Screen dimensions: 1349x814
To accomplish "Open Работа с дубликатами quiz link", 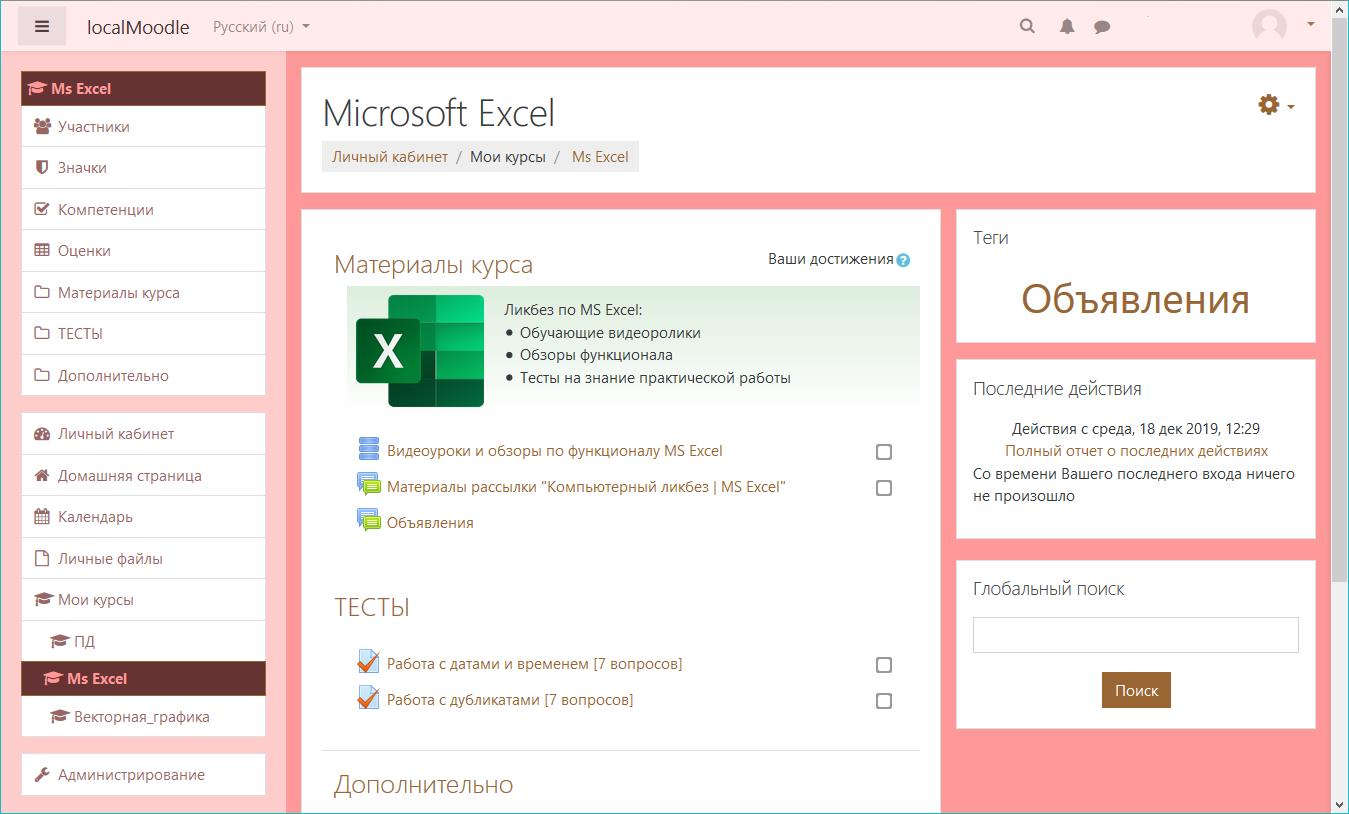I will [x=510, y=700].
